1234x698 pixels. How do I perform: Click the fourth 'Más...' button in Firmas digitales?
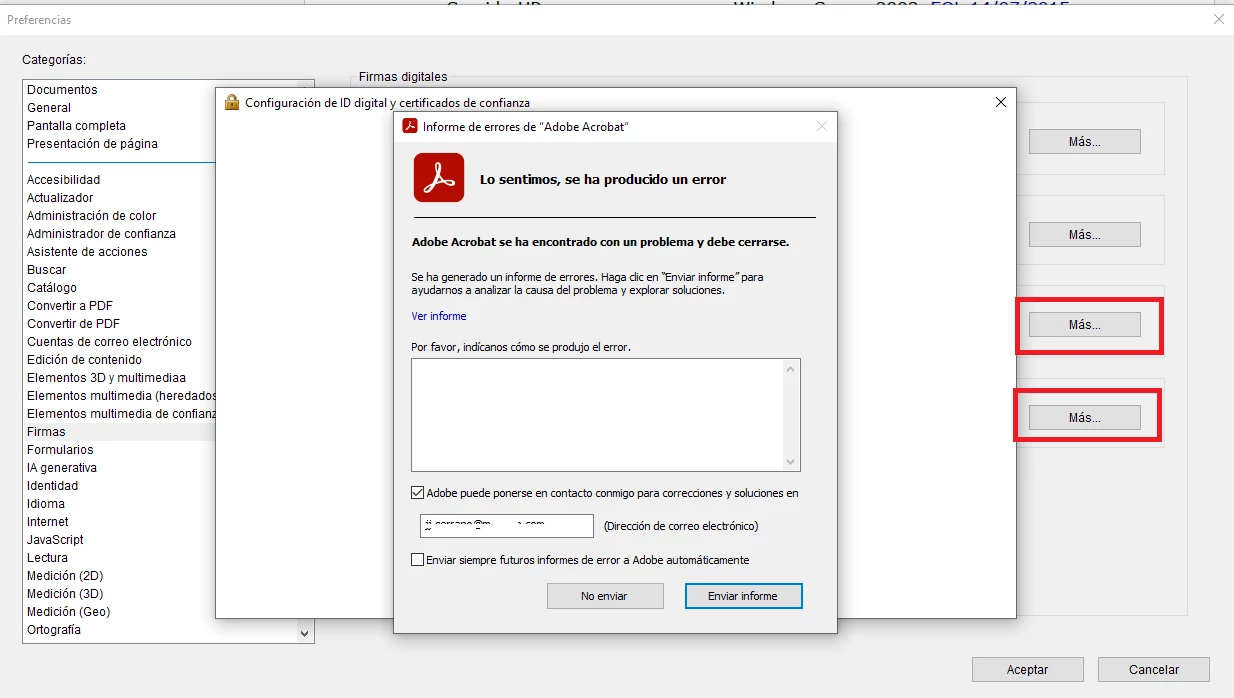(1085, 418)
